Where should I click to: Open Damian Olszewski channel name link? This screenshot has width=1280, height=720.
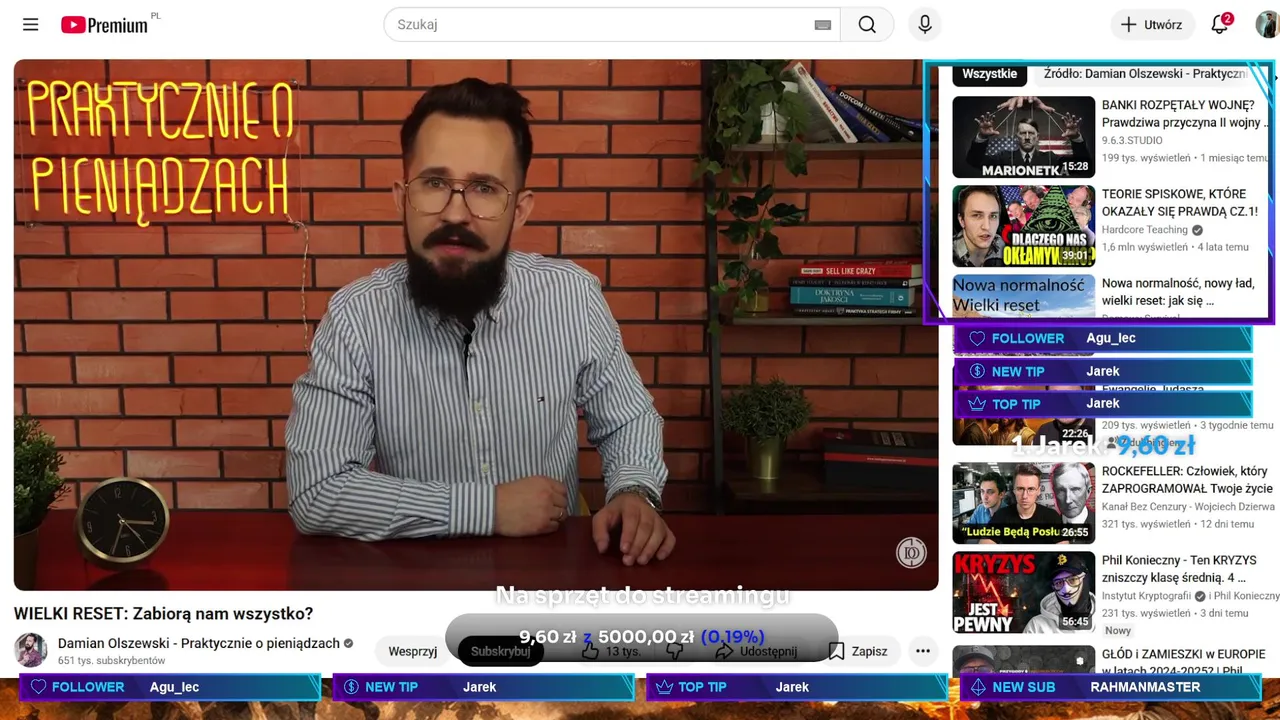pos(199,643)
